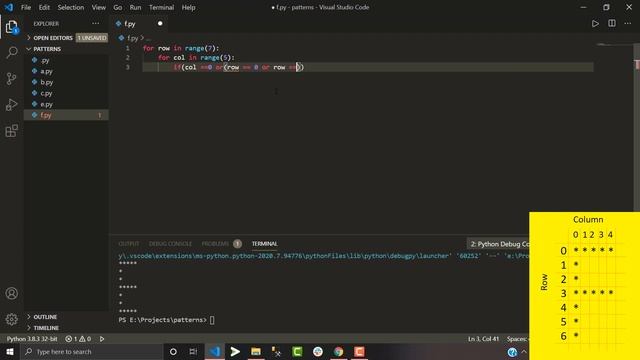Open c.py in the explorer

click(x=66, y=93)
